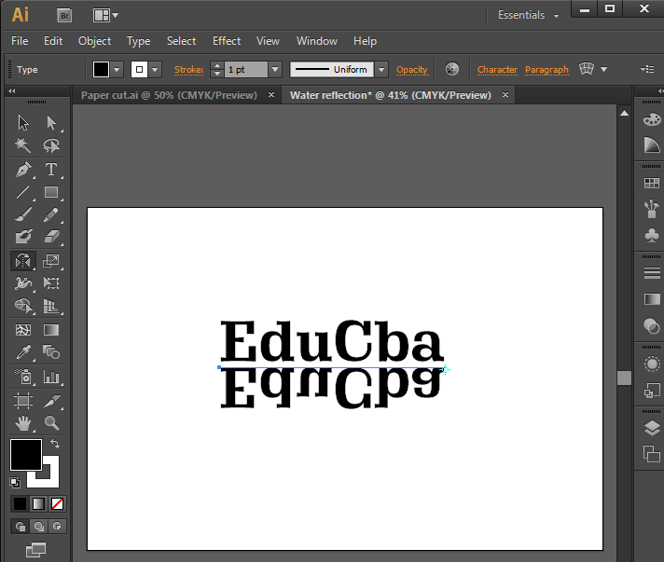Image resolution: width=667 pixels, height=562 pixels.
Task: Select the Gradient tool
Action: [x=51, y=330]
